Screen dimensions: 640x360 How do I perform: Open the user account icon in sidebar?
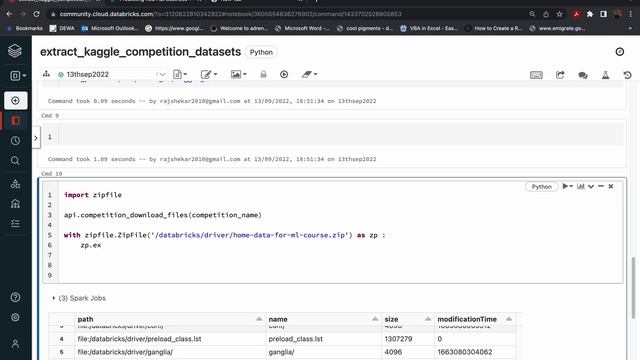pyautogui.click(x=16, y=344)
